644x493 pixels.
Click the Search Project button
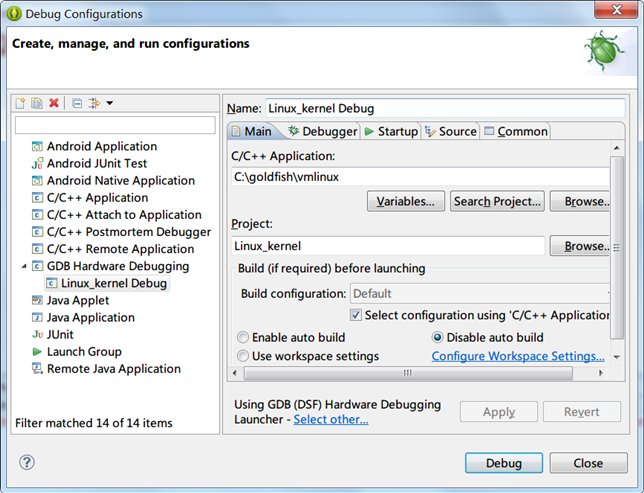pos(497,201)
